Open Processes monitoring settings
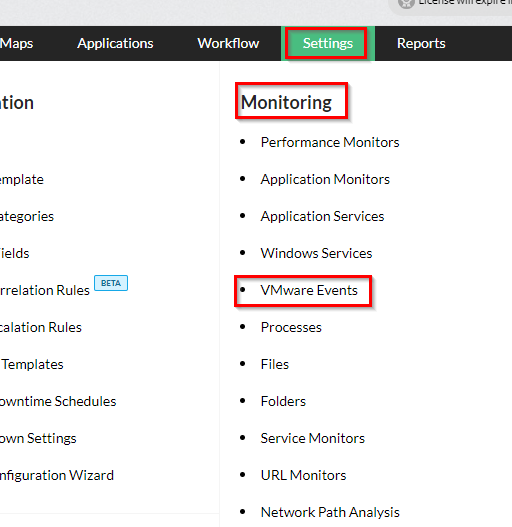Viewport: 512px width, 527px height. [x=291, y=327]
